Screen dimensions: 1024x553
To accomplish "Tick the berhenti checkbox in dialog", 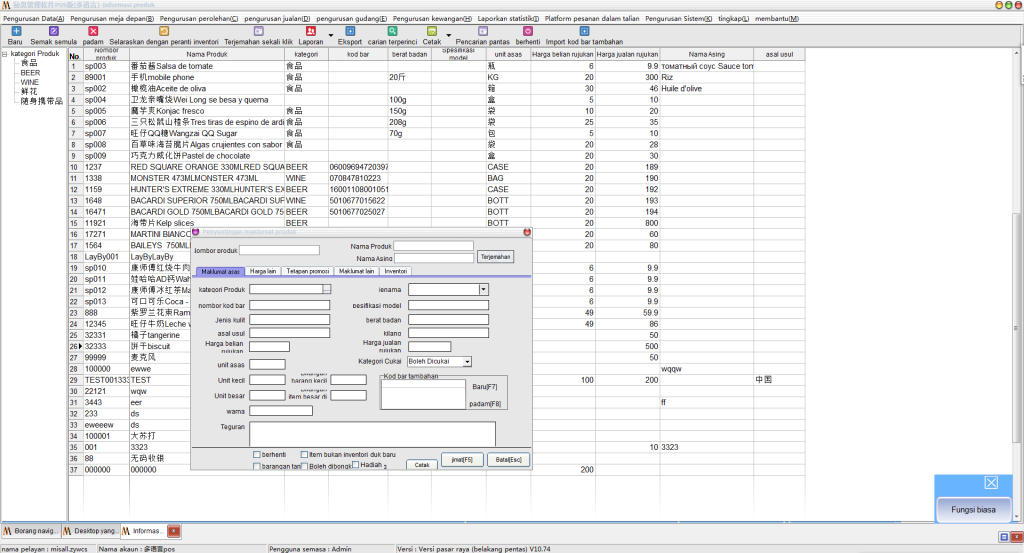I will click(257, 455).
